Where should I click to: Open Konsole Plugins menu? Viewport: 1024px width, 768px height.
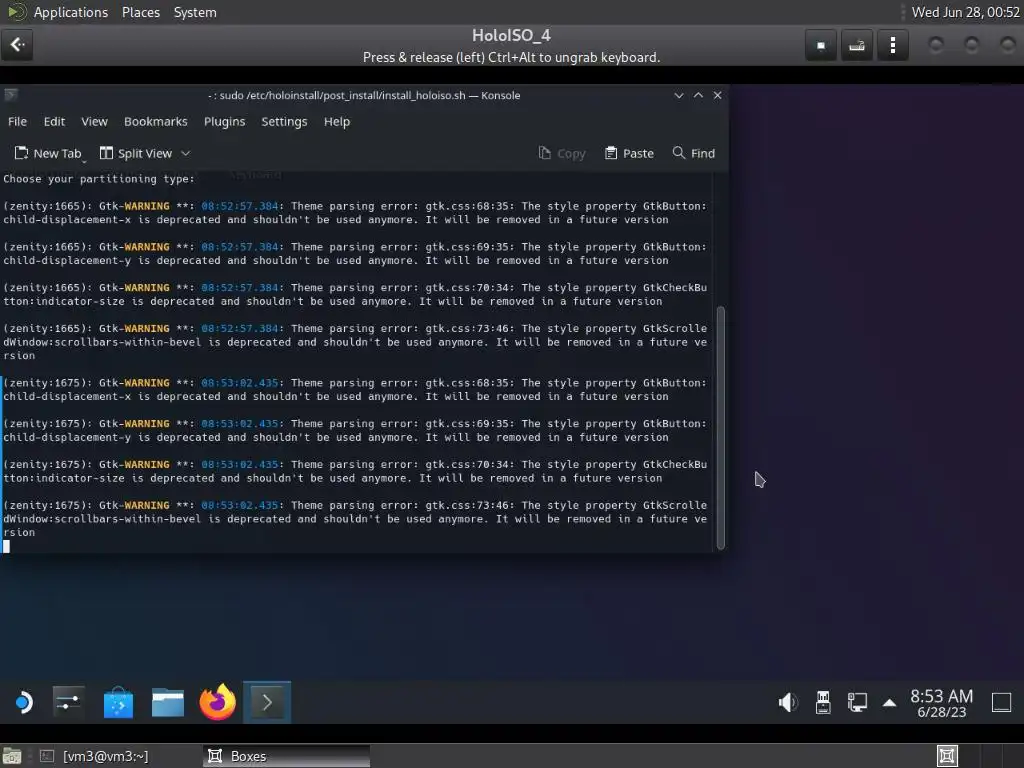224,121
